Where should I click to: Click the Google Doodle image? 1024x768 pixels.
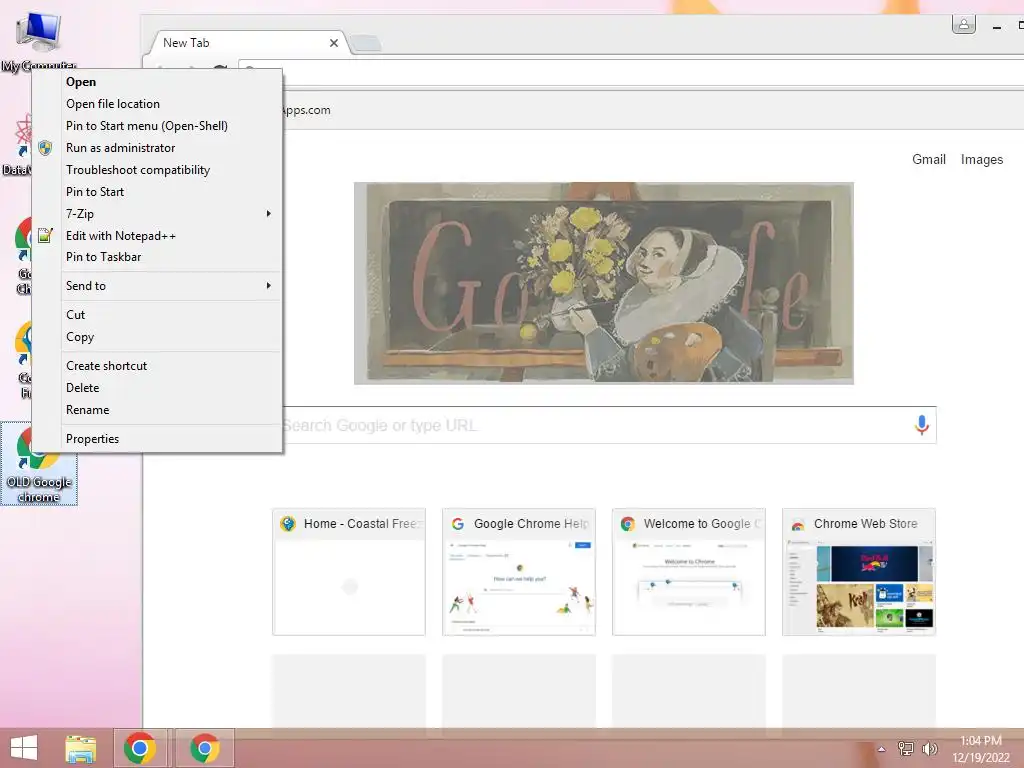click(x=603, y=283)
